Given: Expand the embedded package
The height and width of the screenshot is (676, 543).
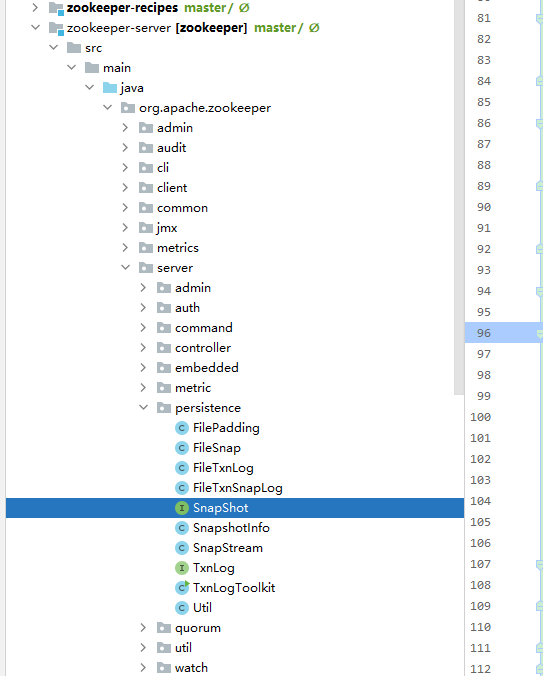Looking at the screenshot, I should [x=144, y=367].
